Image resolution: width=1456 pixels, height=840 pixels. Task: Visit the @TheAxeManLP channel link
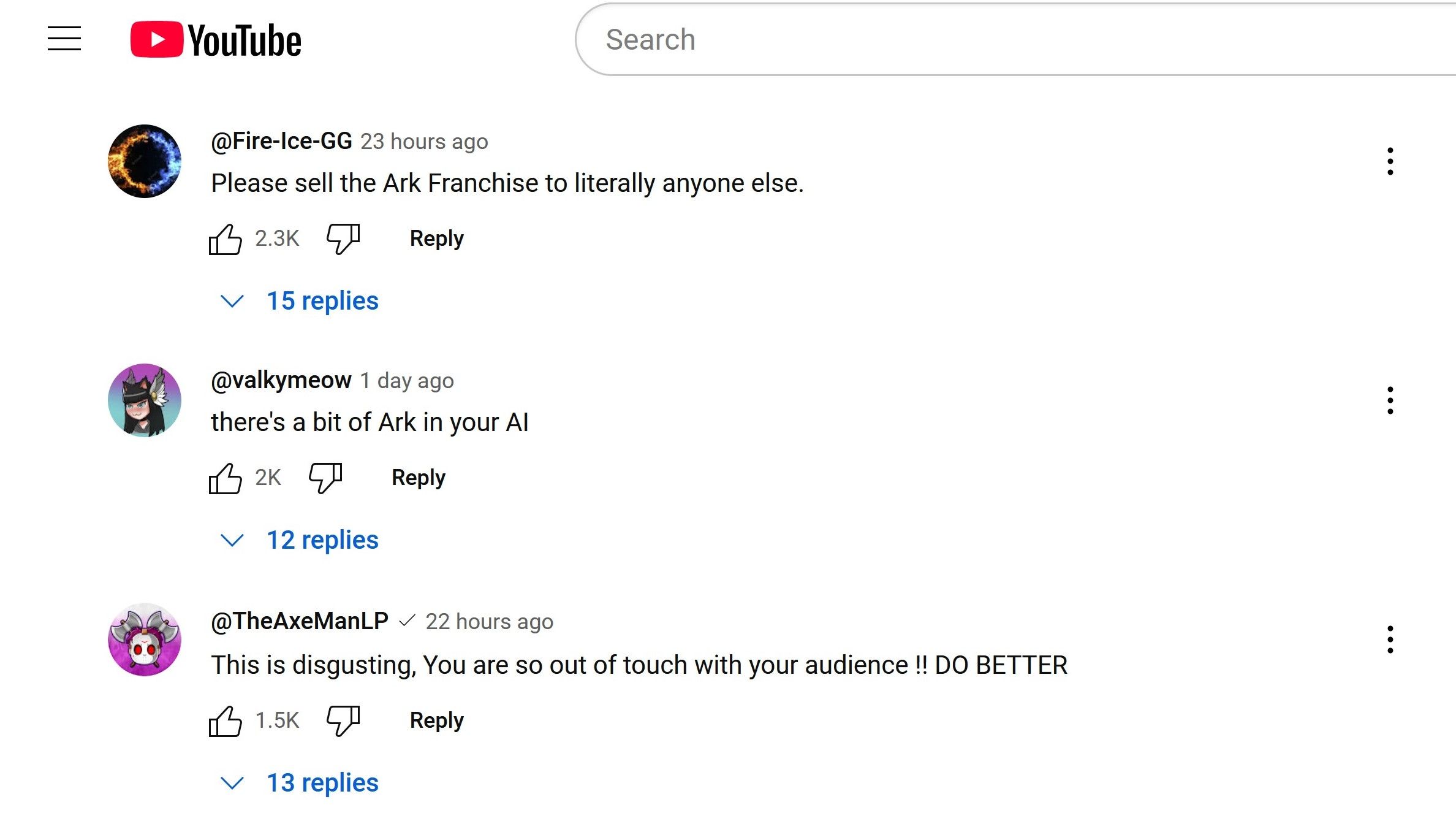(x=300, y=621)
